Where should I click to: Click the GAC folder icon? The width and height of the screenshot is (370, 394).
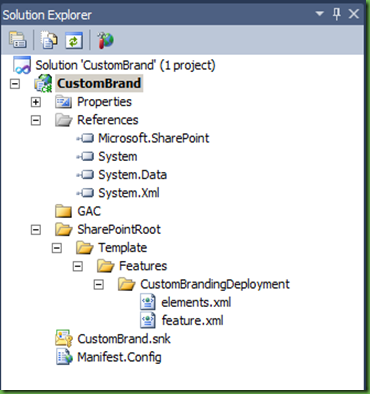(x=63, y=211)
